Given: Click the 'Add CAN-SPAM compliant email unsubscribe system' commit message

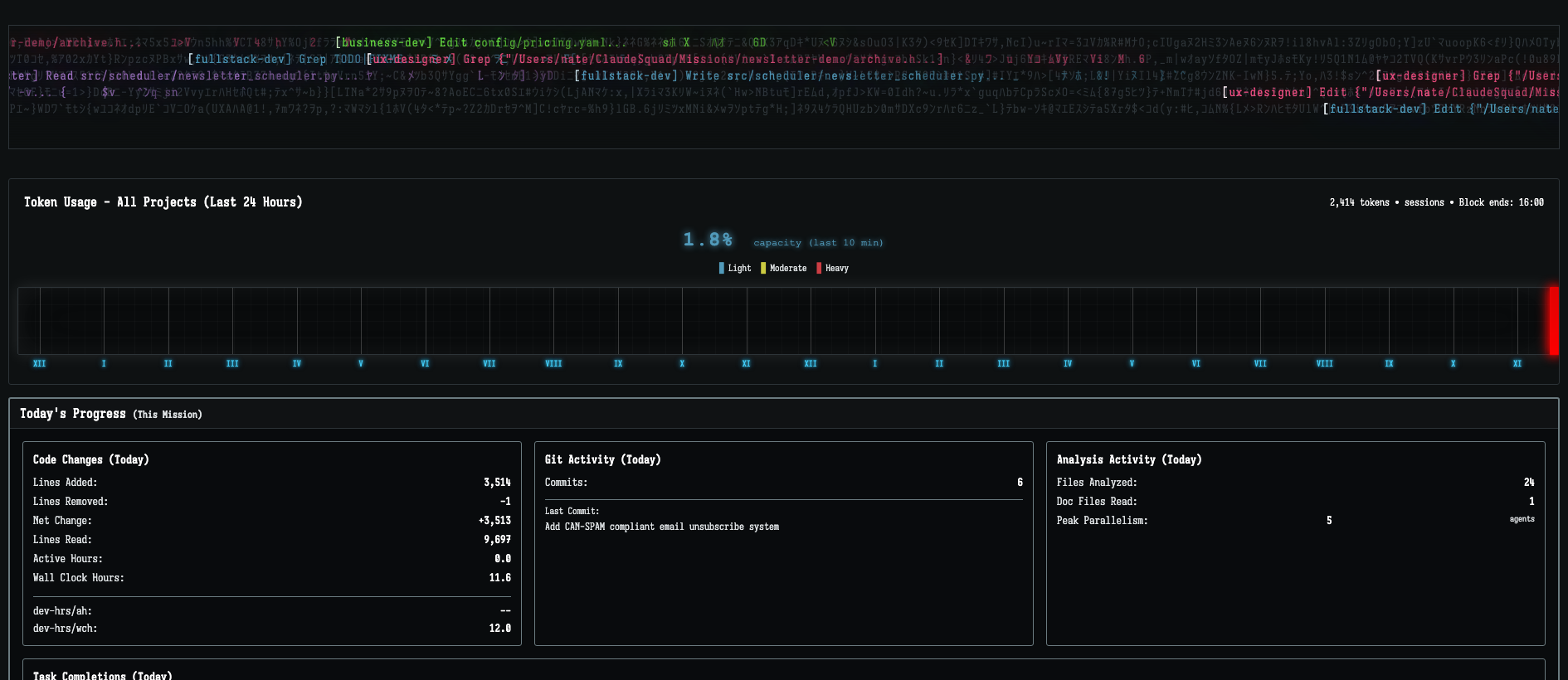Looking at the screenshot, I should coord(662,527).
